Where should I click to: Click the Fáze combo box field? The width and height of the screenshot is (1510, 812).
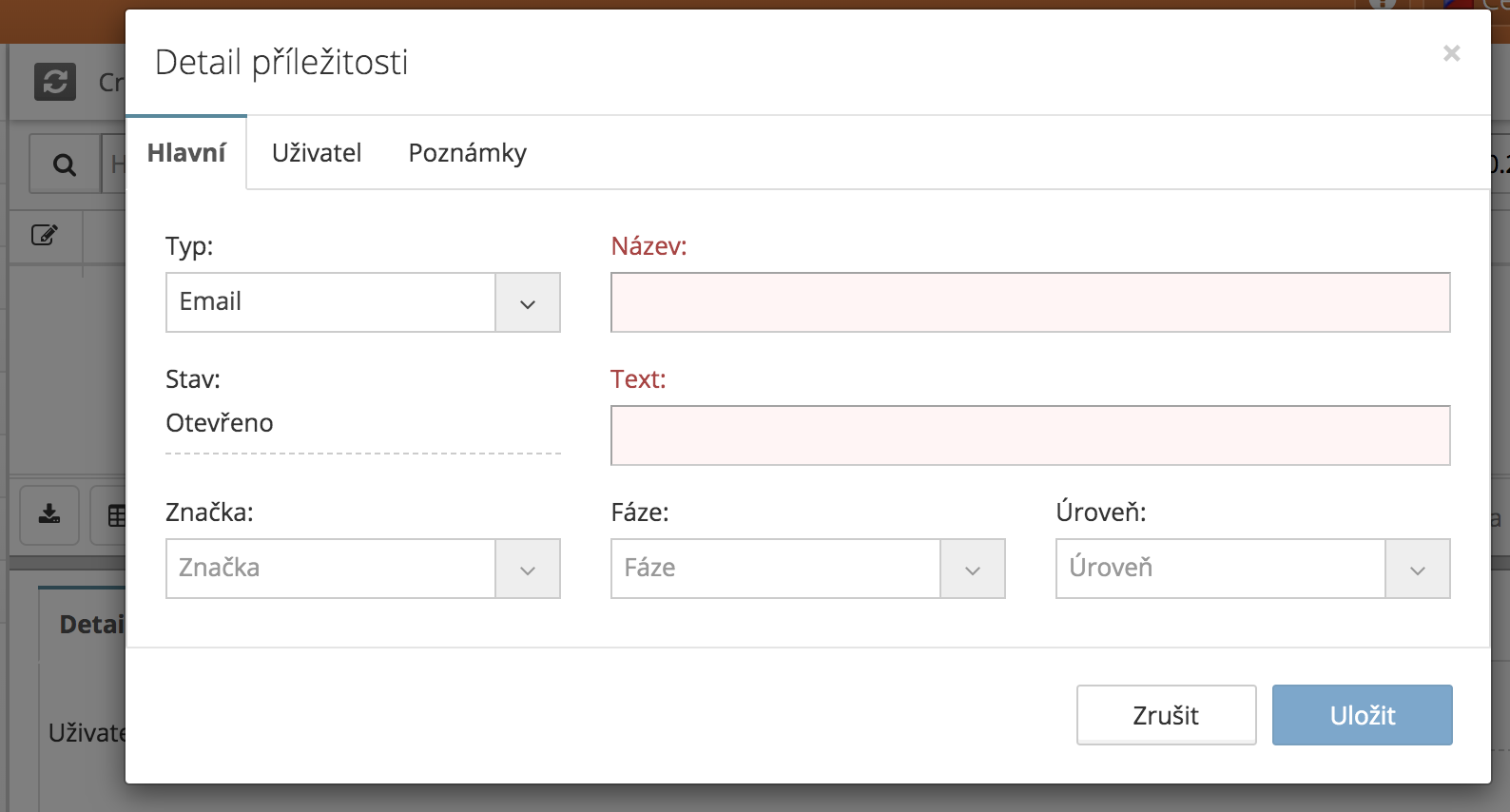pyautogui.click(x=776, y=569)
